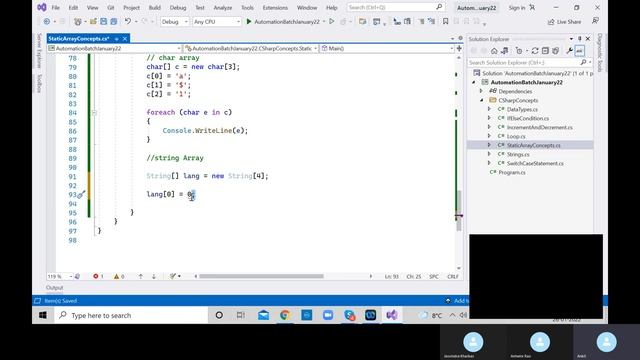
Task: Click the Save file toolbar icon
Action: click(x=104, y=22)
